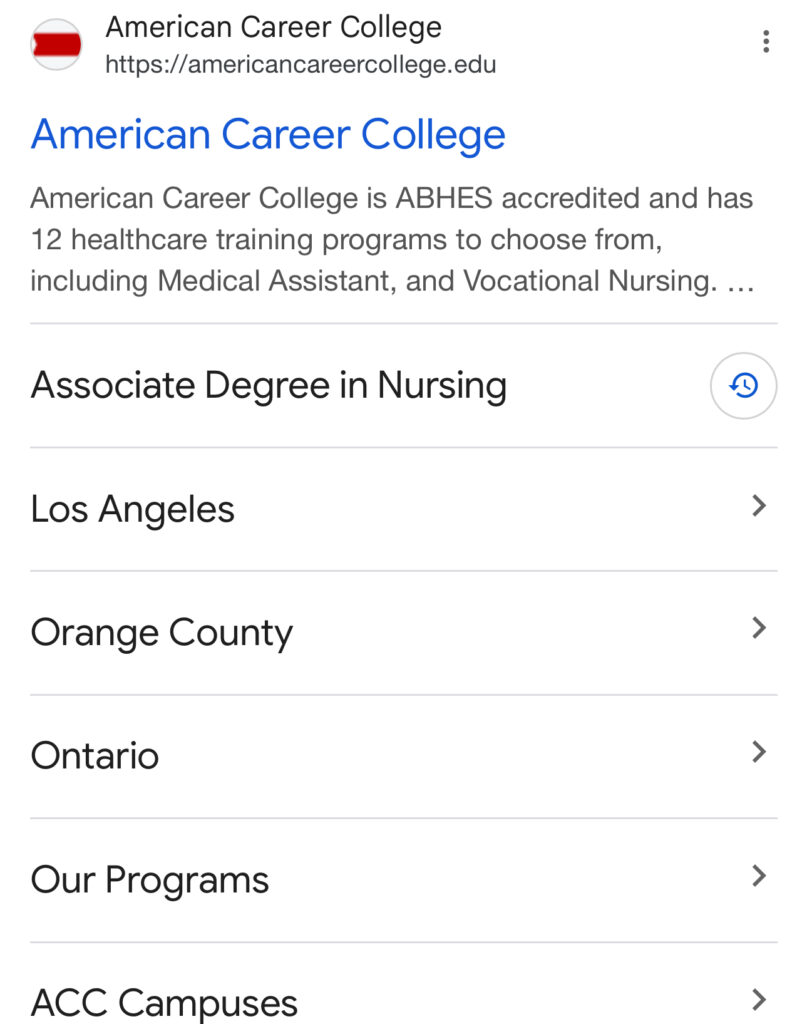Select the Orange County sitelink
Screen dimensions: 802x1024
(x=162, y=633)
